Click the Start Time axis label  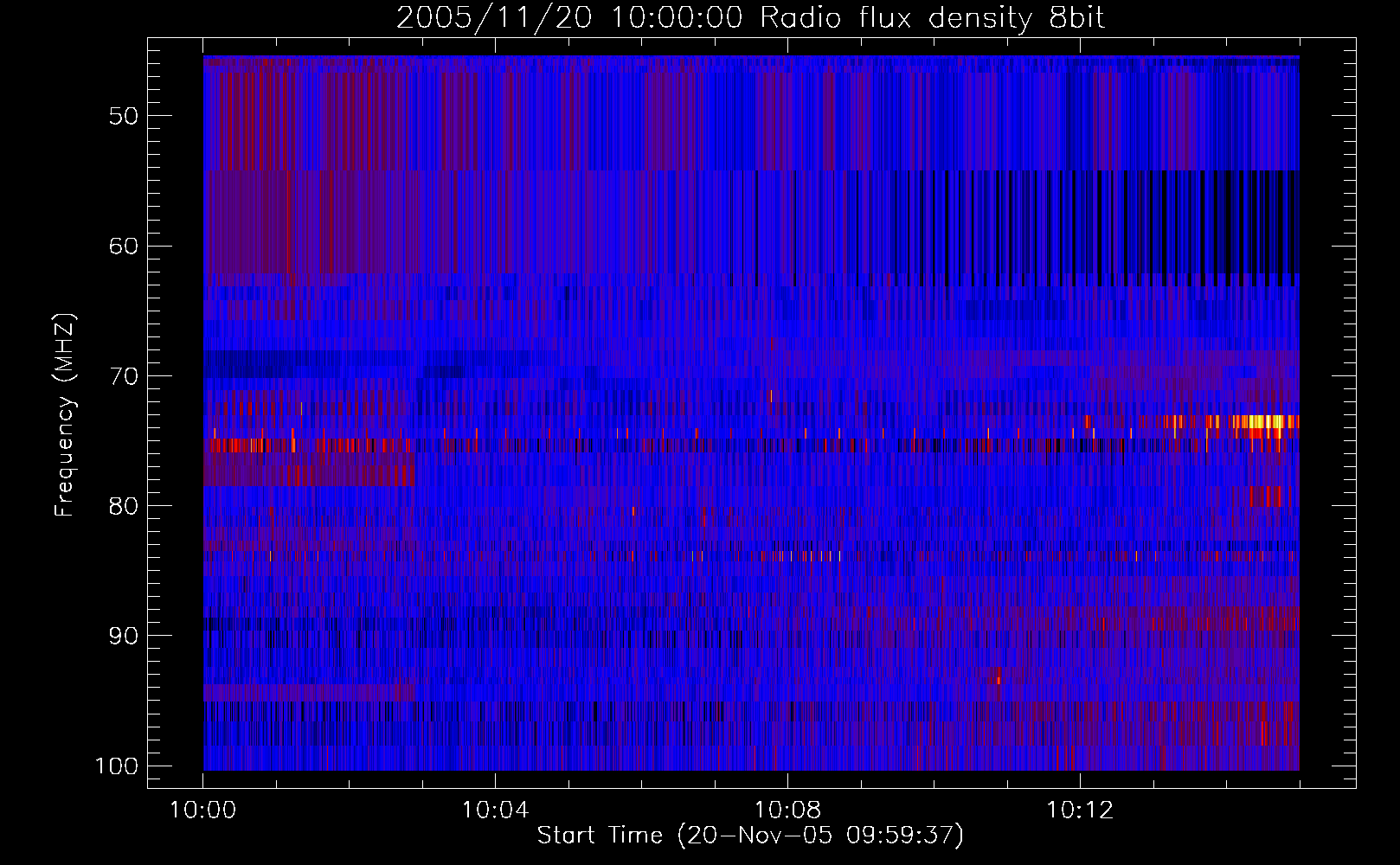pos(750,836)
